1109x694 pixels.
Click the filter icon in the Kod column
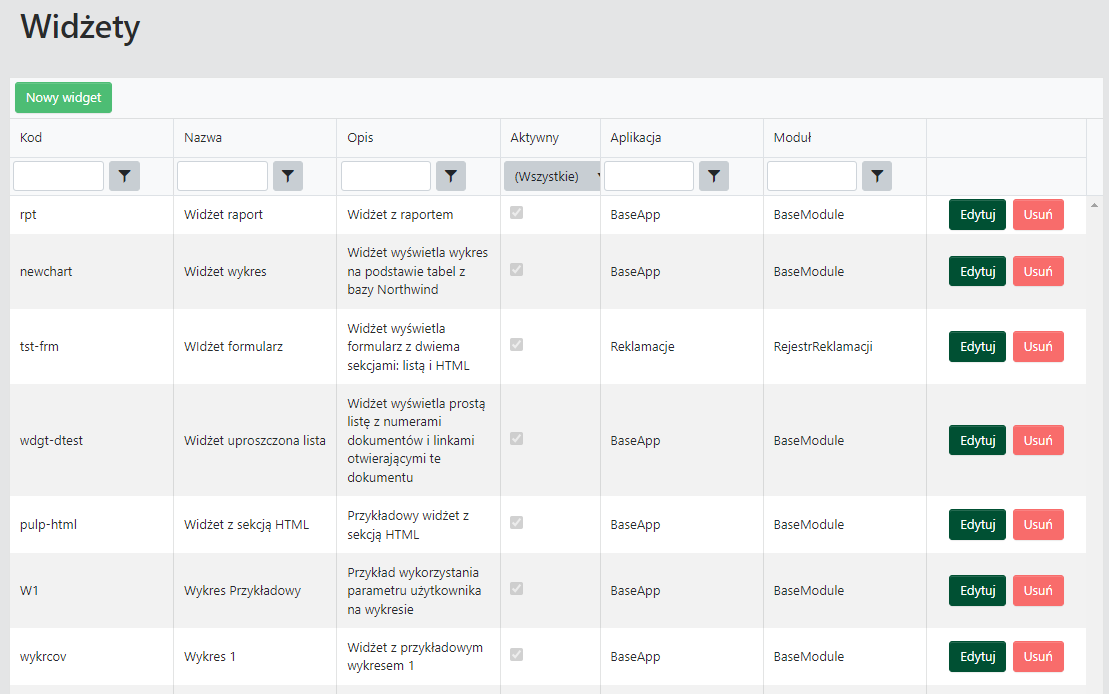click(123, 175)
